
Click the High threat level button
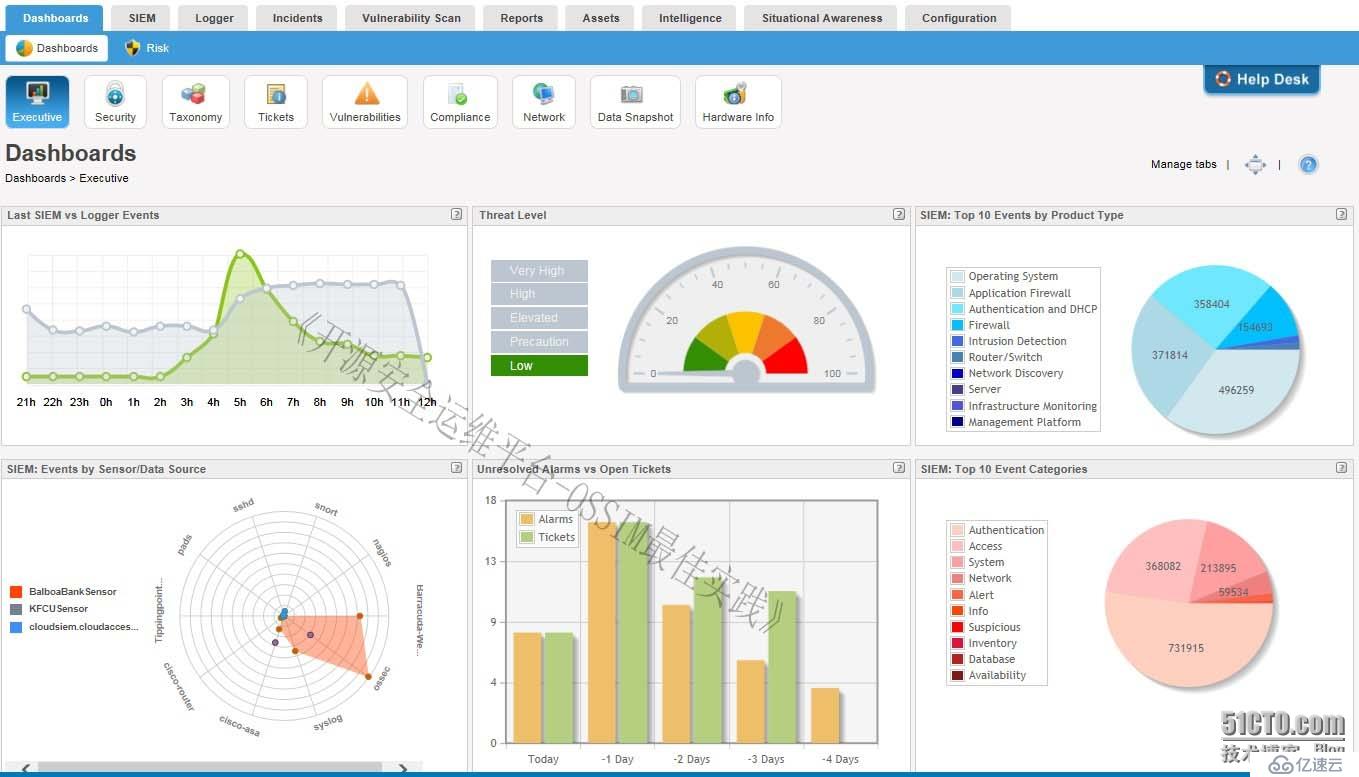[539, 294]
